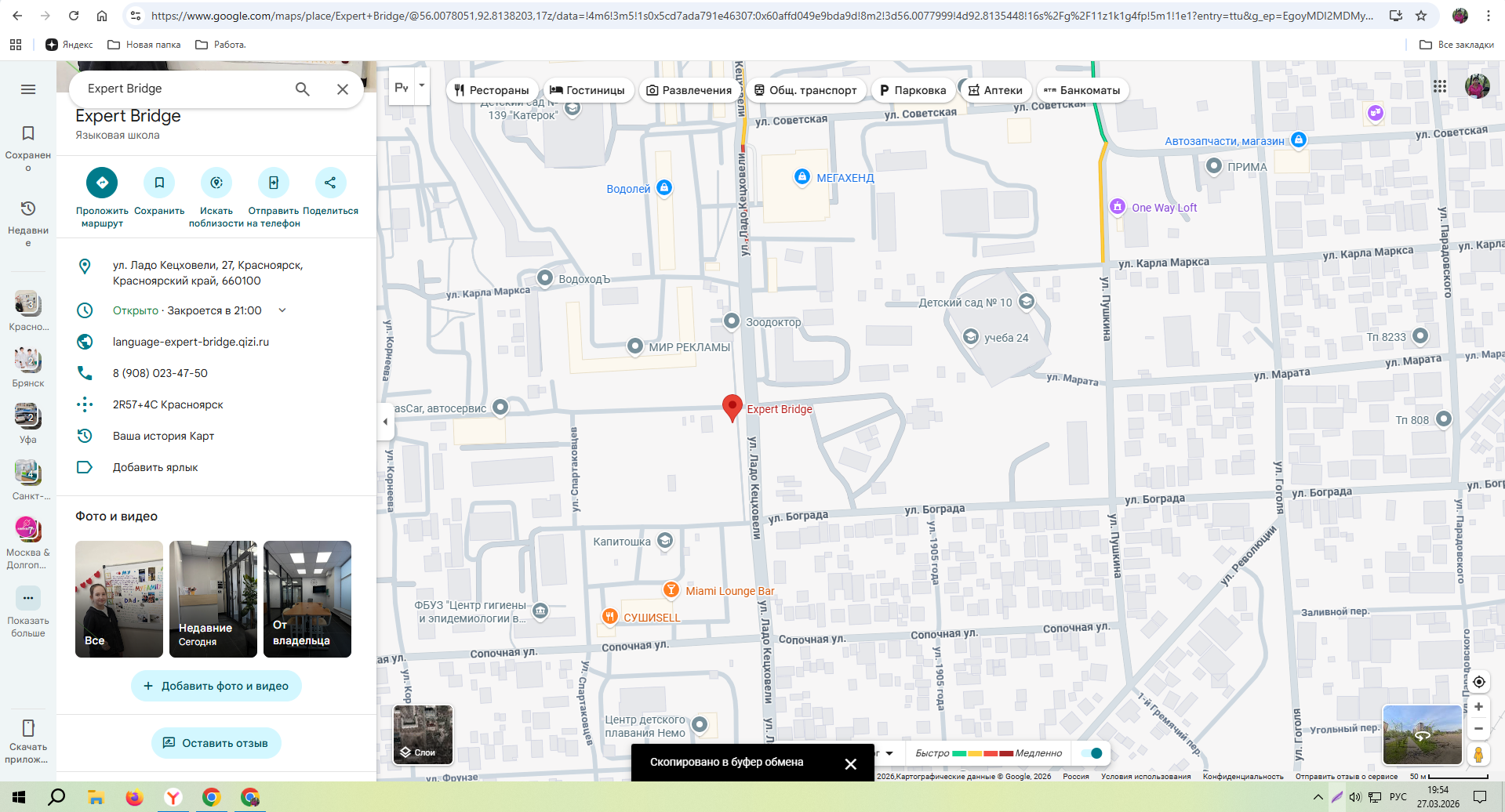Screen dimensions: 1505x812
Task: Select the Street View pegman
Action: pyautogui.click(x=1478, y=755)
